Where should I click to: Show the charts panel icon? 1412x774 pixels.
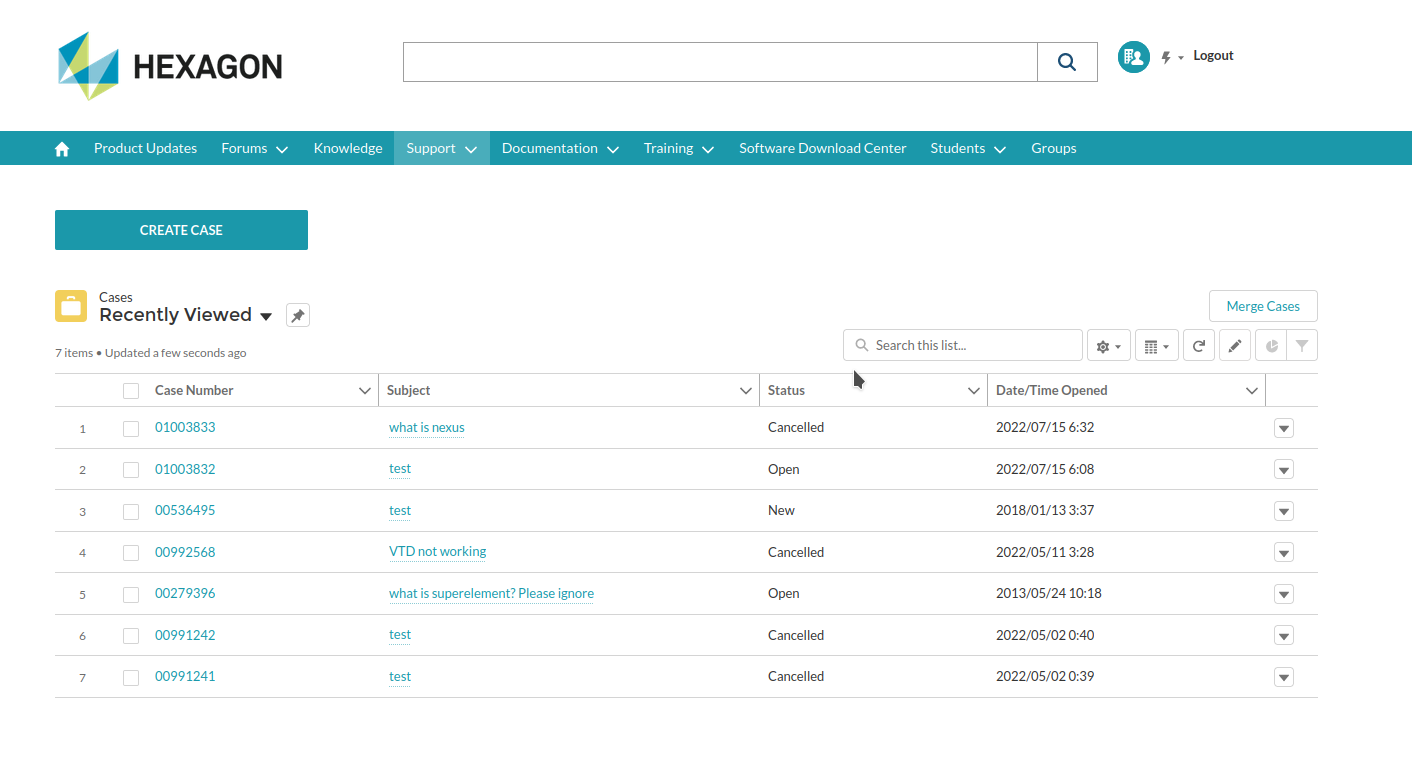coord(1271,345)
